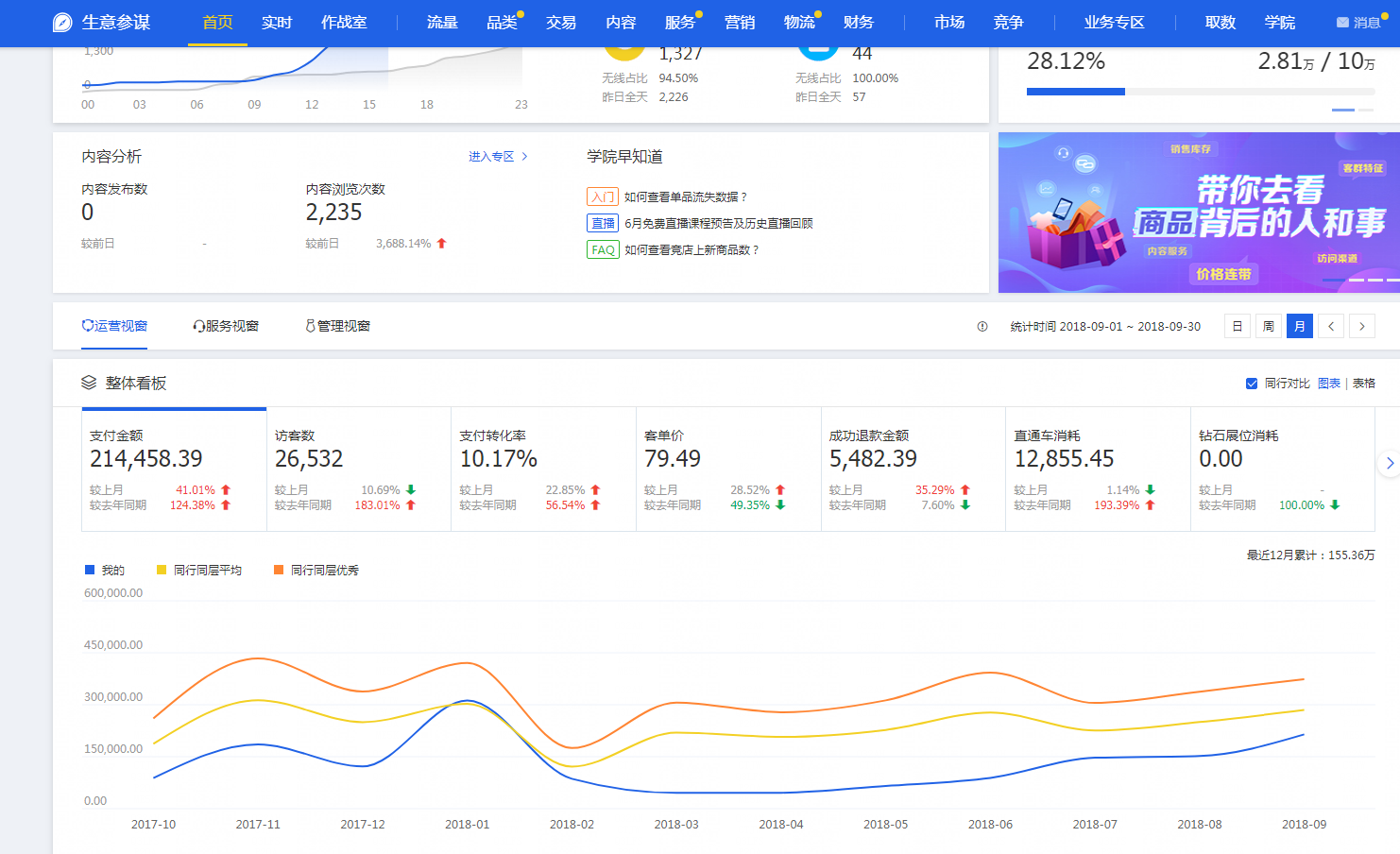The width and height of the screenshot is (1400, 854).
Task: Uncheck the 同行对比 checkbox
Action: [x=1252, y=384]
